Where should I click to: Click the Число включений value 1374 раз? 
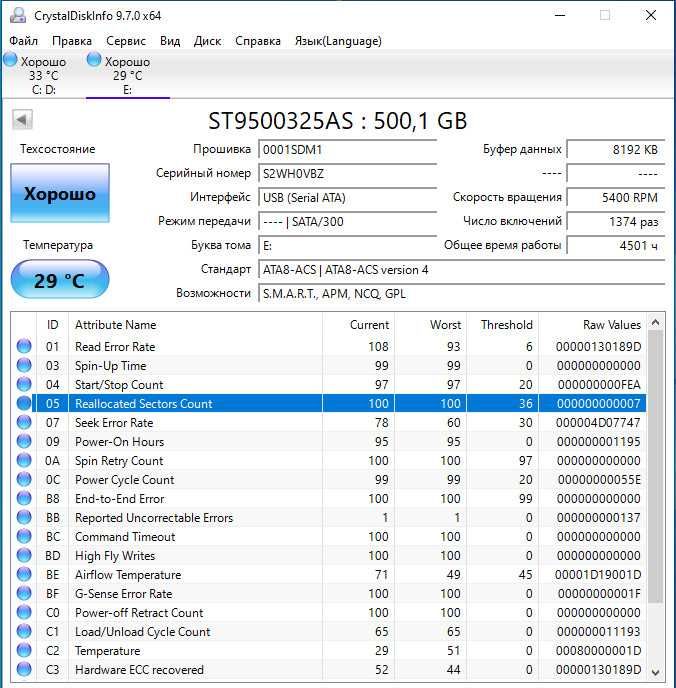[x=616, y=222]
